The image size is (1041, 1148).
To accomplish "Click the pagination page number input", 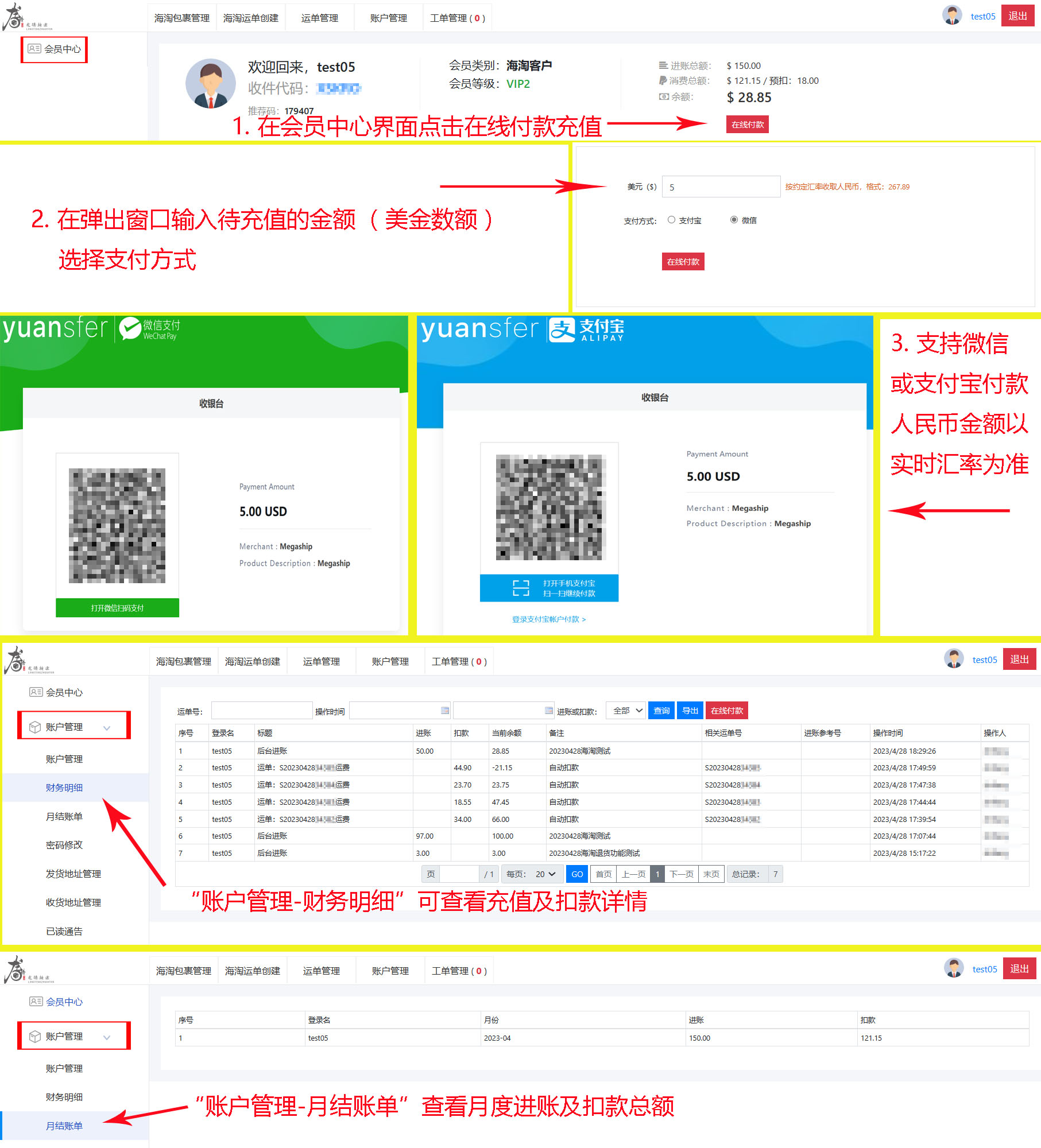I will click(460, 874).
